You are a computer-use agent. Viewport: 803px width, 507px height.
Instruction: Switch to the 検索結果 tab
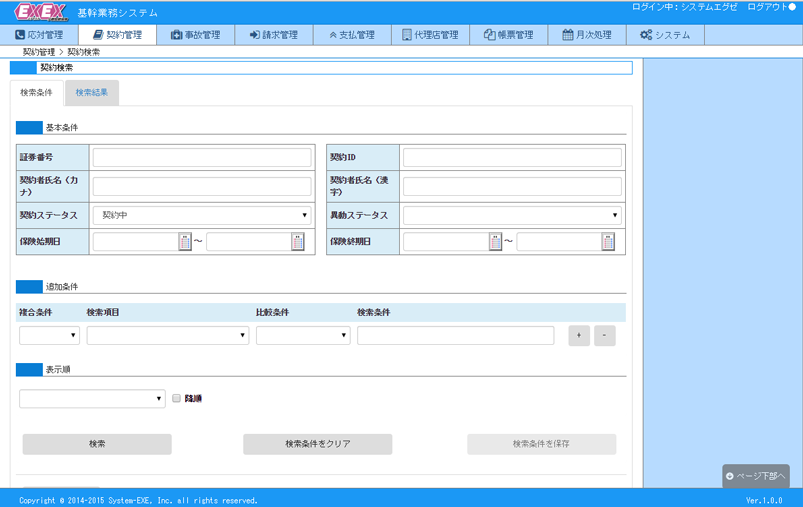coord(92,93)
